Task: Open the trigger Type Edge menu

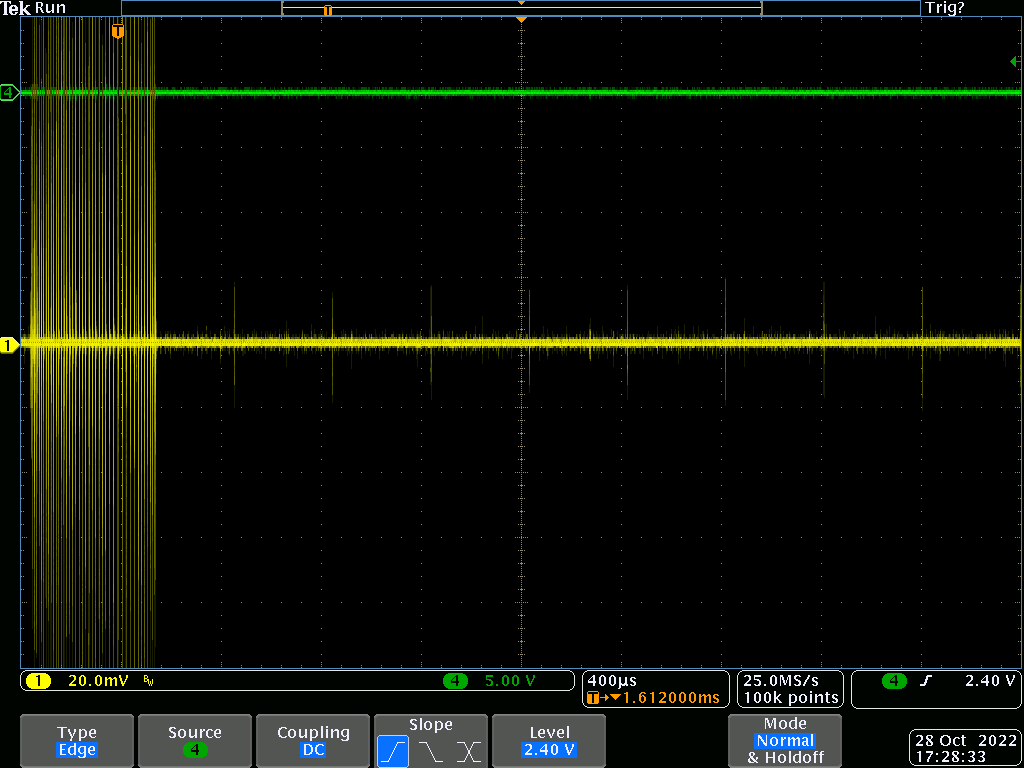Action: (x=77, y=741)
